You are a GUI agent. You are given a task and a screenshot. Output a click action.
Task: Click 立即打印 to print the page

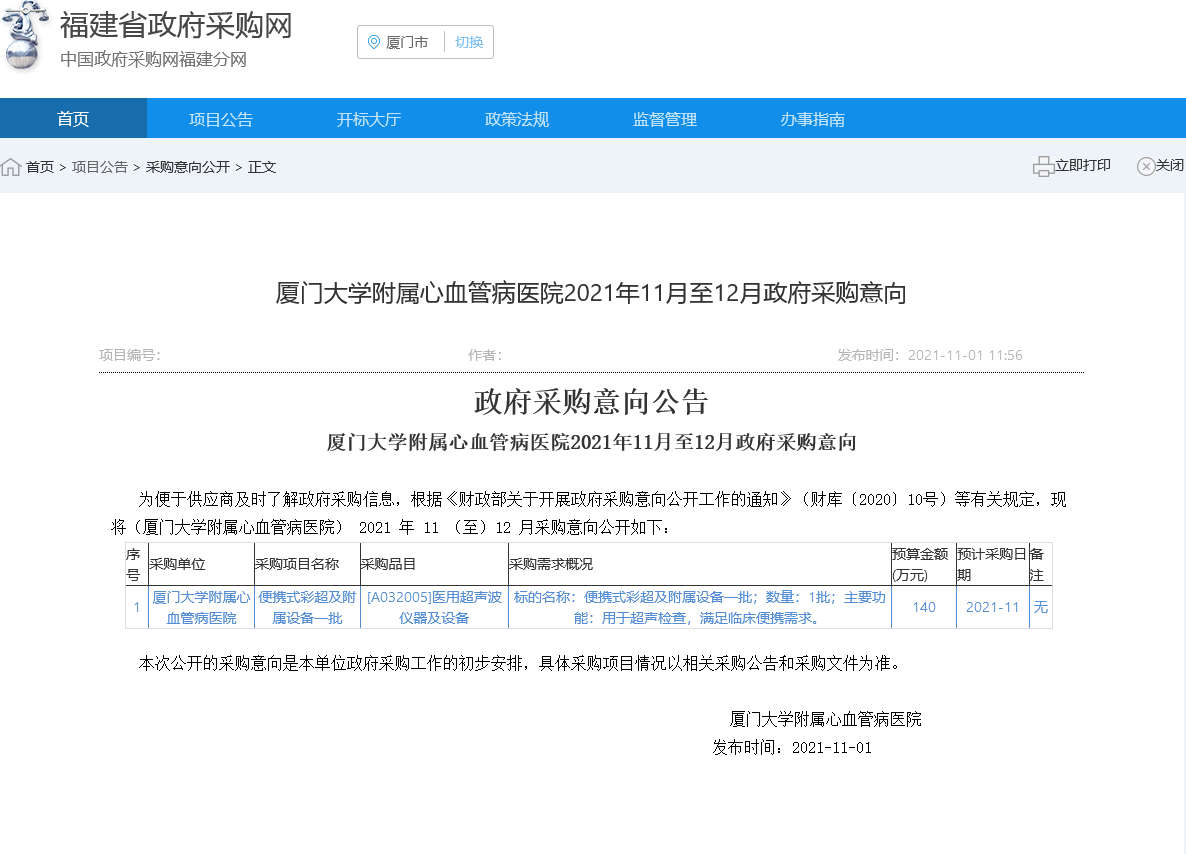click(1081, 166)
